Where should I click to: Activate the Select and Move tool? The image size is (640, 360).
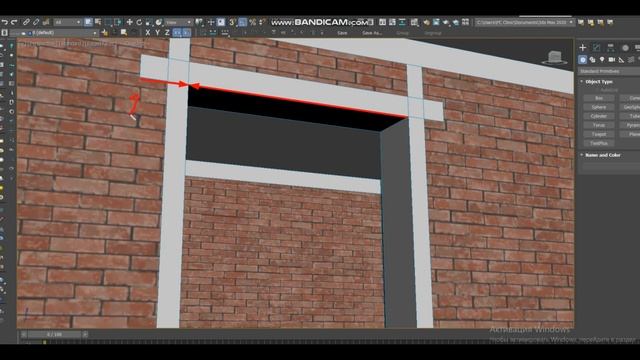pyautogui.click(x=129, y=22)
